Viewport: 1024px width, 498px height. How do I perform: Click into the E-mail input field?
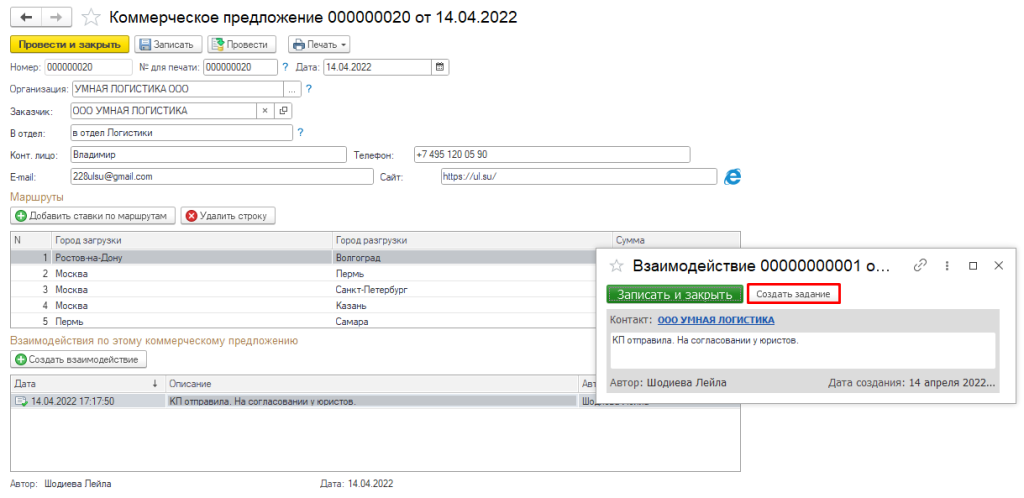pos(221,177)
